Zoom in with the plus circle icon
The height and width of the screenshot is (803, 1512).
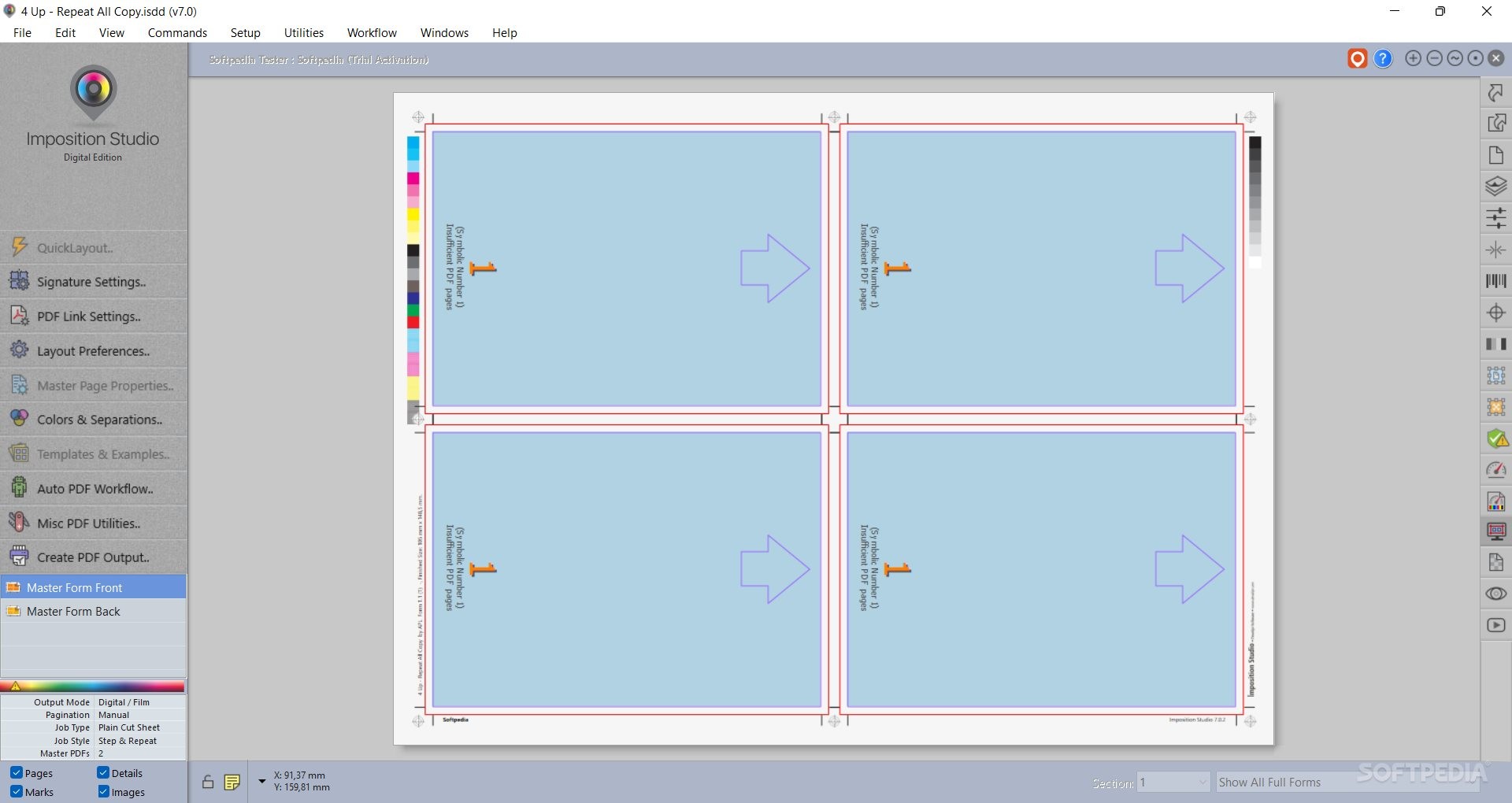pos(1414,58)
